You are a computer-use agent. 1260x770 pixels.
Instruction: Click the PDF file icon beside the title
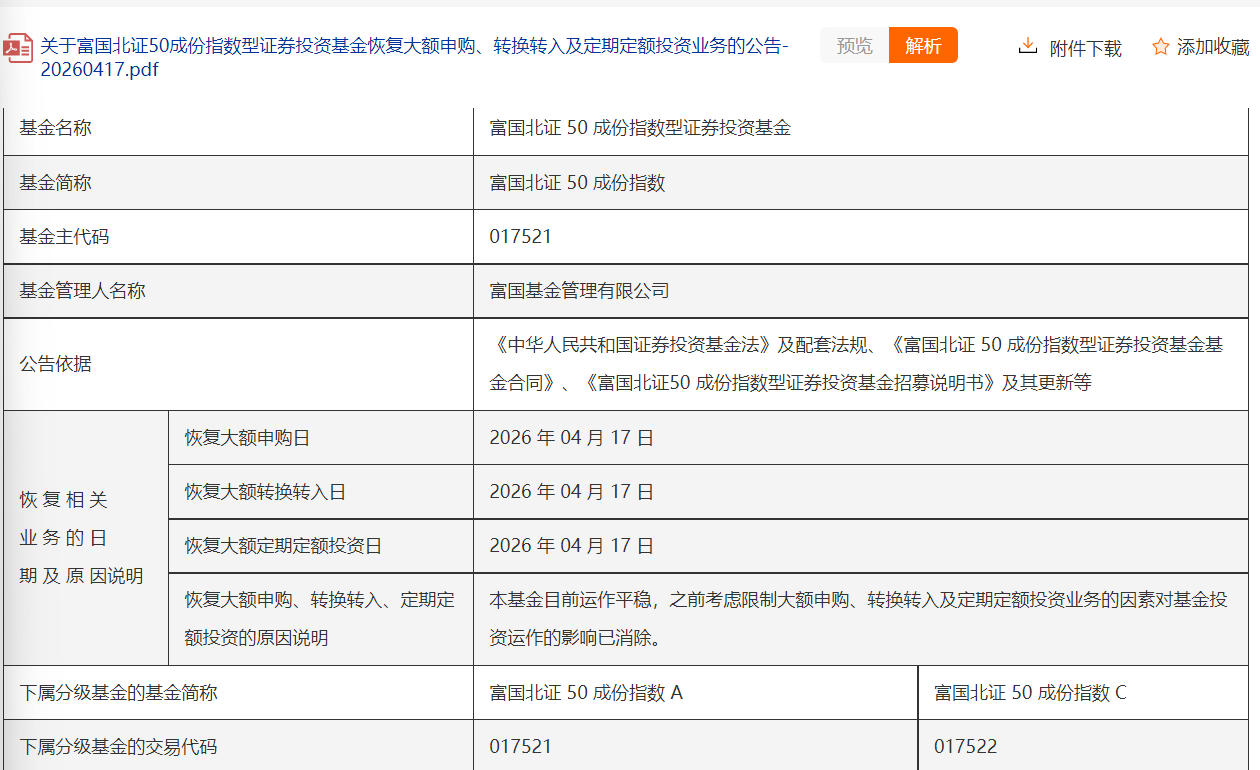[17, 48]
